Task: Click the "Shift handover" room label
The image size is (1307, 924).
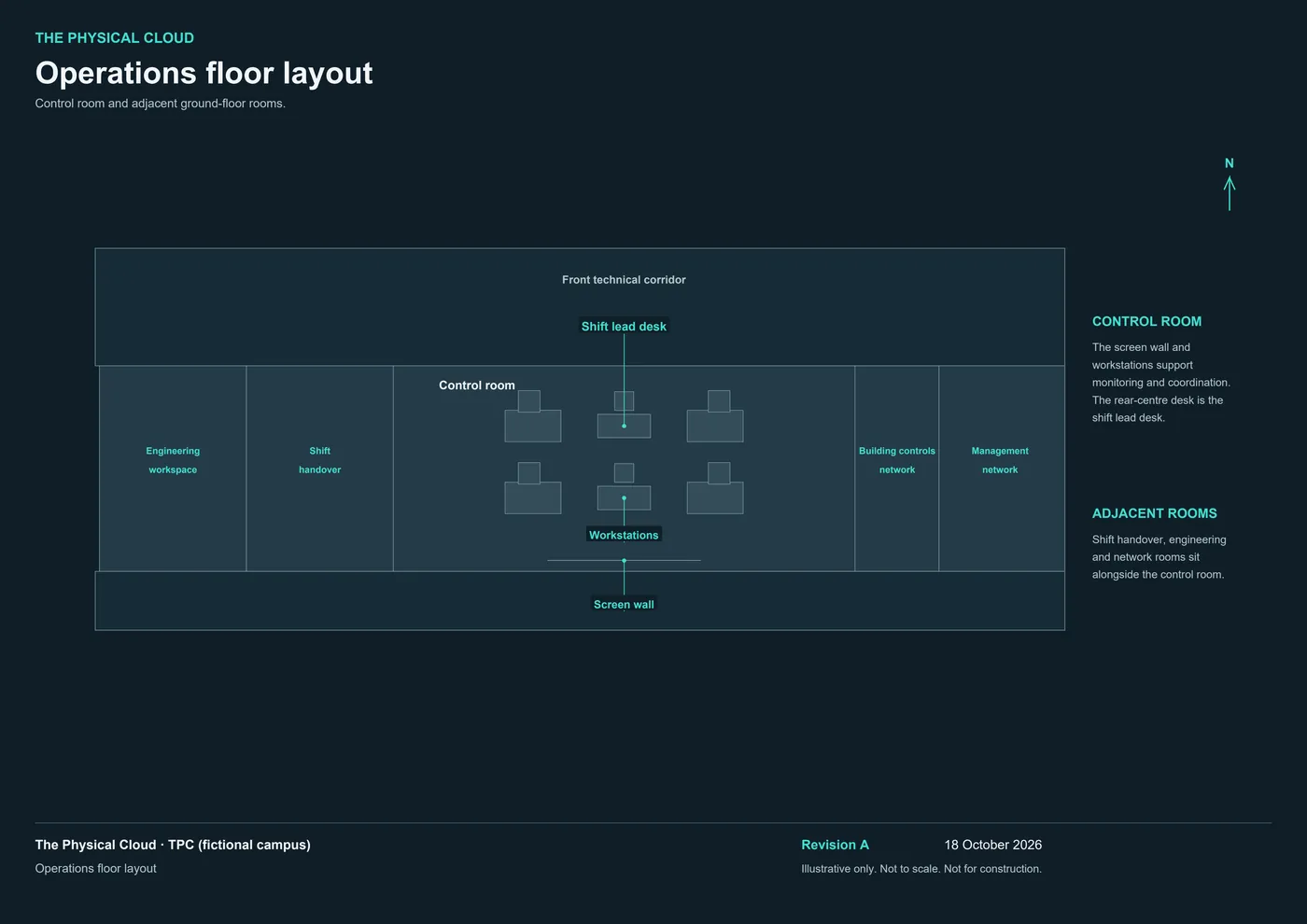Action: (319, 460)
